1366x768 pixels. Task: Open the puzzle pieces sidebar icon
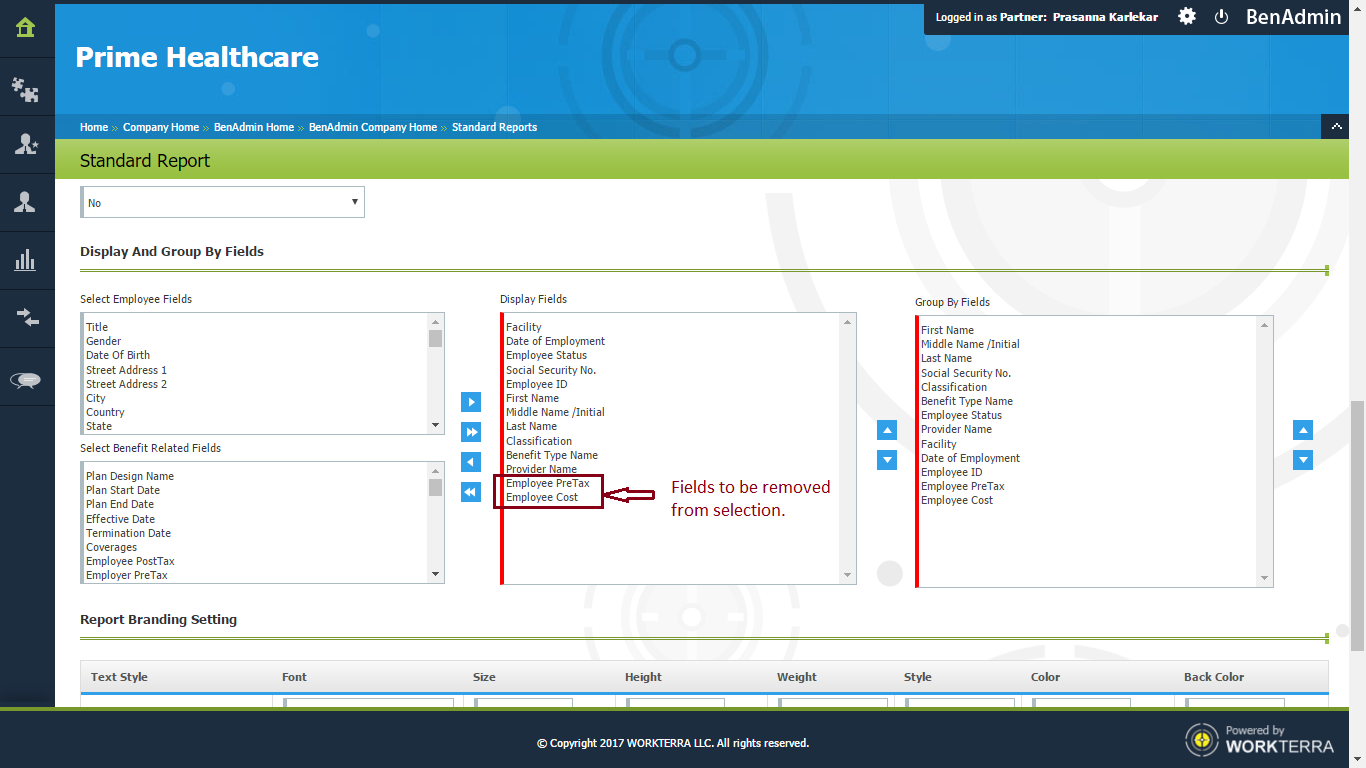[26, 90]
